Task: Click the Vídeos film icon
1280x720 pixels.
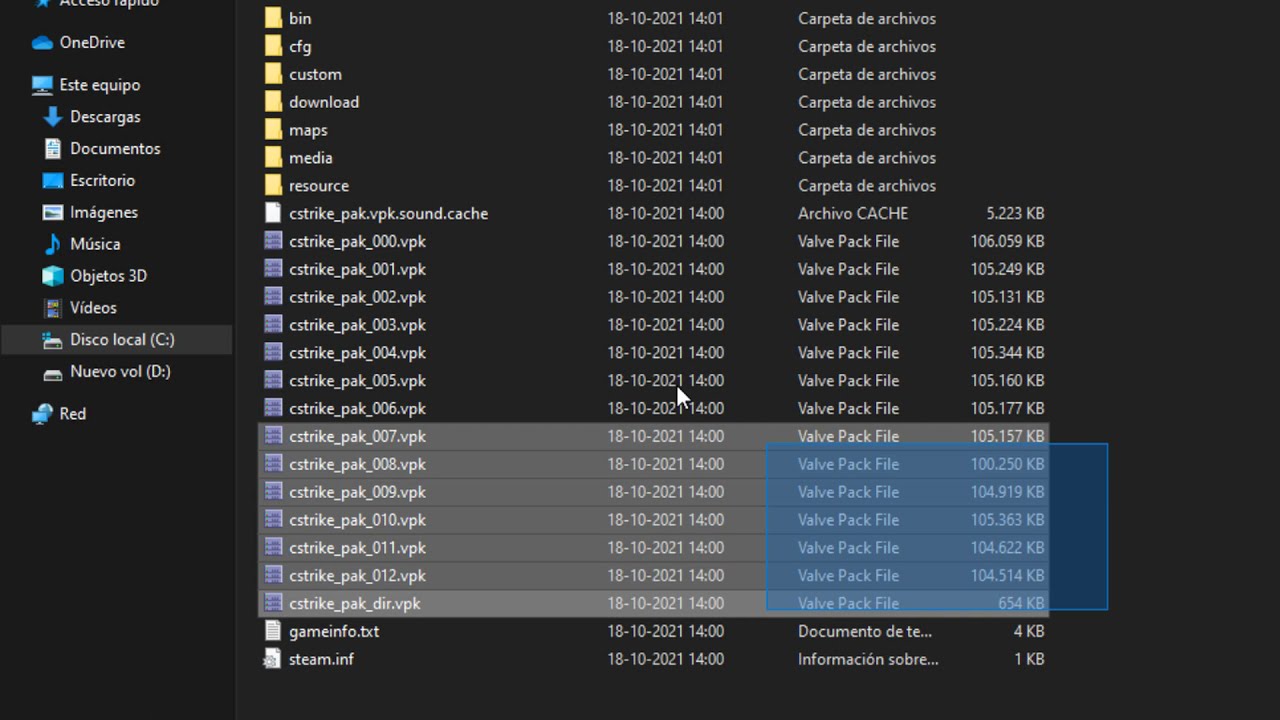Action: 53,308
